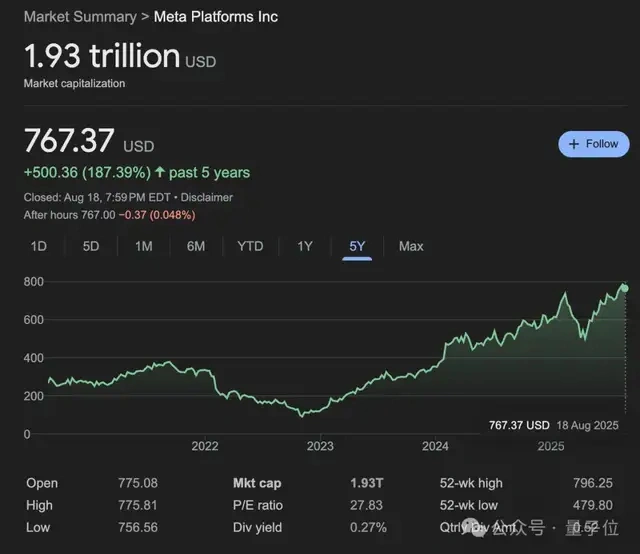The image size is (640, 554).
Task: Select the 6M time range
Action: click(196, 246)
